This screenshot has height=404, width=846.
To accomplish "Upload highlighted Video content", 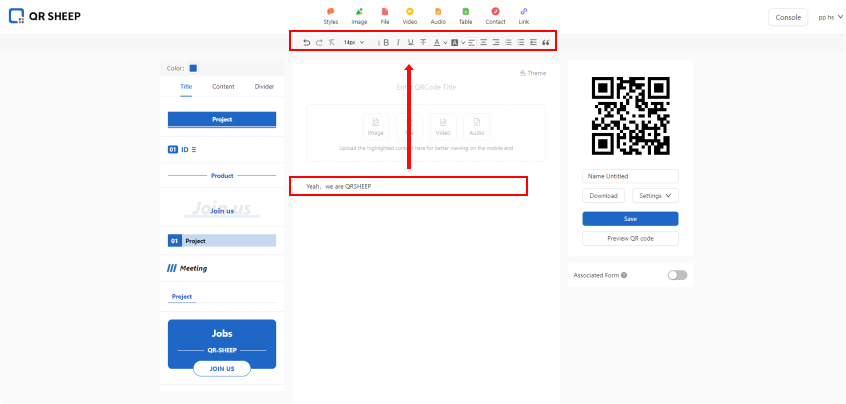I will (443, 126).
